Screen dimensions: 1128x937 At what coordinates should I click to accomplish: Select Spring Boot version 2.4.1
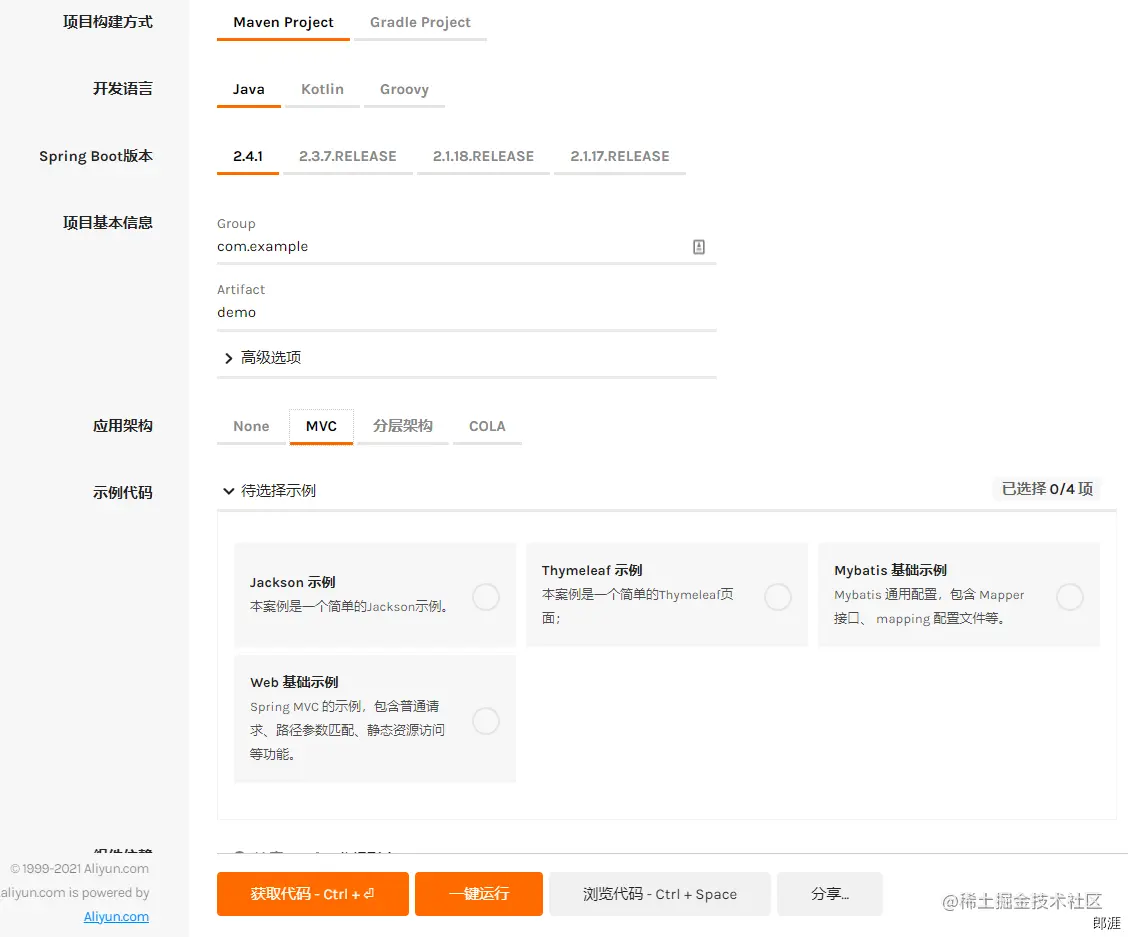pyautogui.click(x=247, y=156)
